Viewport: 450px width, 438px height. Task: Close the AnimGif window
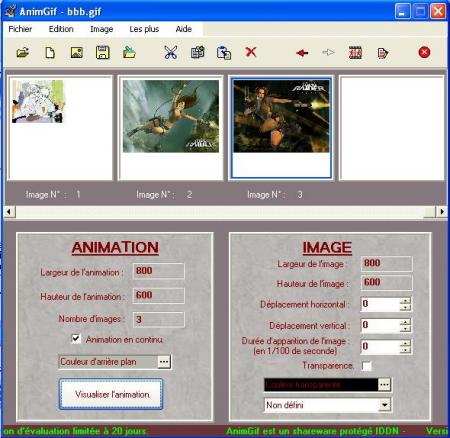pos(438,11)
